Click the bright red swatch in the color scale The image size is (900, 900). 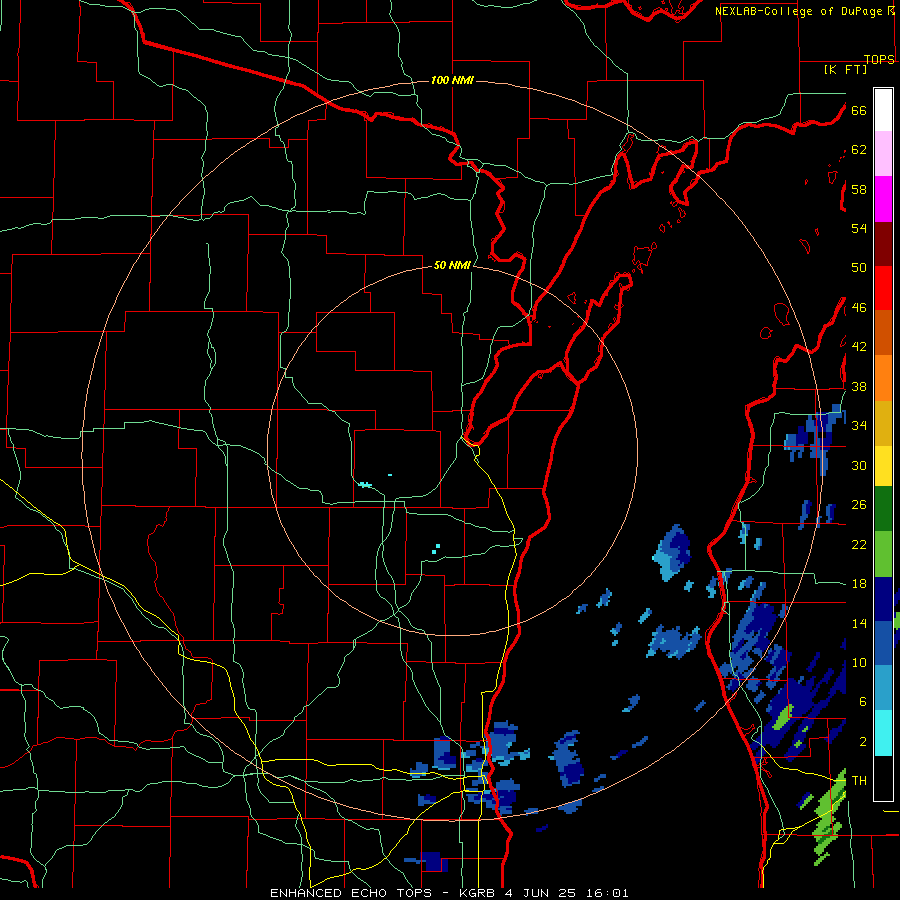coord(883,288)
